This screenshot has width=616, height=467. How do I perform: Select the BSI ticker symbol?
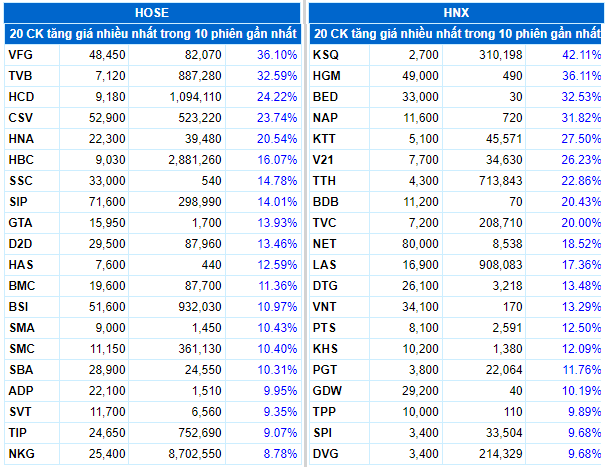[x=18, y=307]
